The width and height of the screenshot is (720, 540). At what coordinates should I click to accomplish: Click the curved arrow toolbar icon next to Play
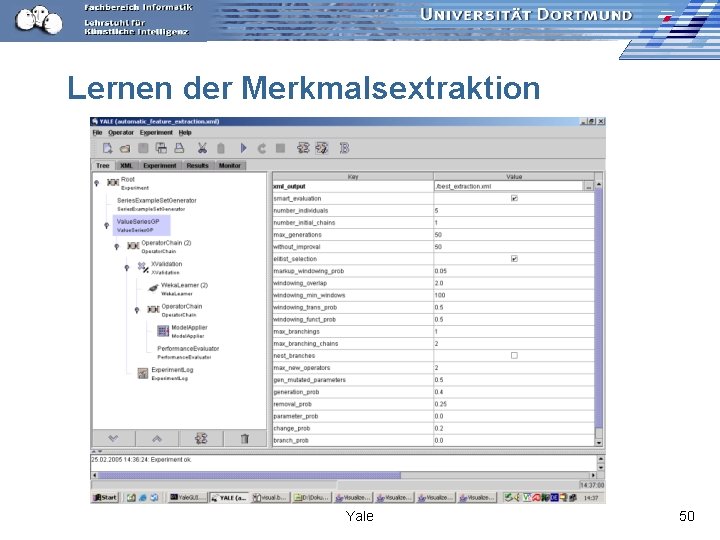coord(262,148)
